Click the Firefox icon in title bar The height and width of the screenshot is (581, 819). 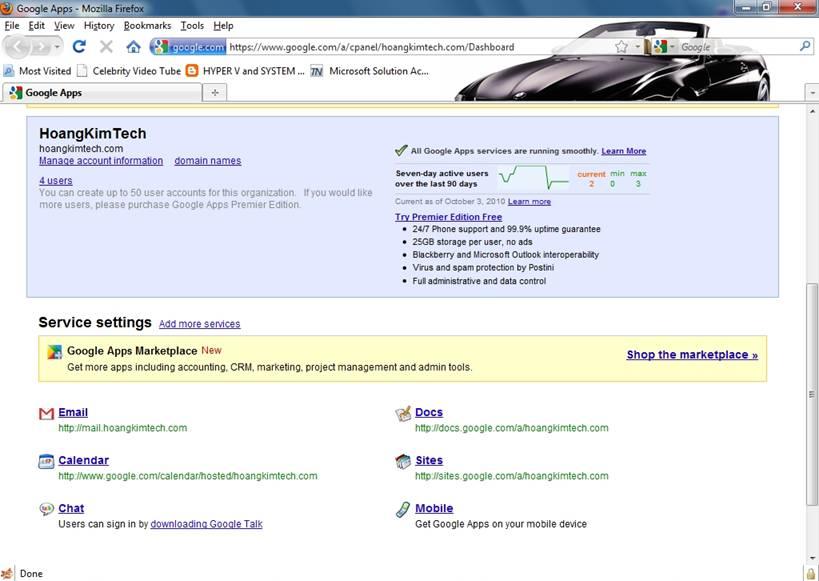coord(6,8)
